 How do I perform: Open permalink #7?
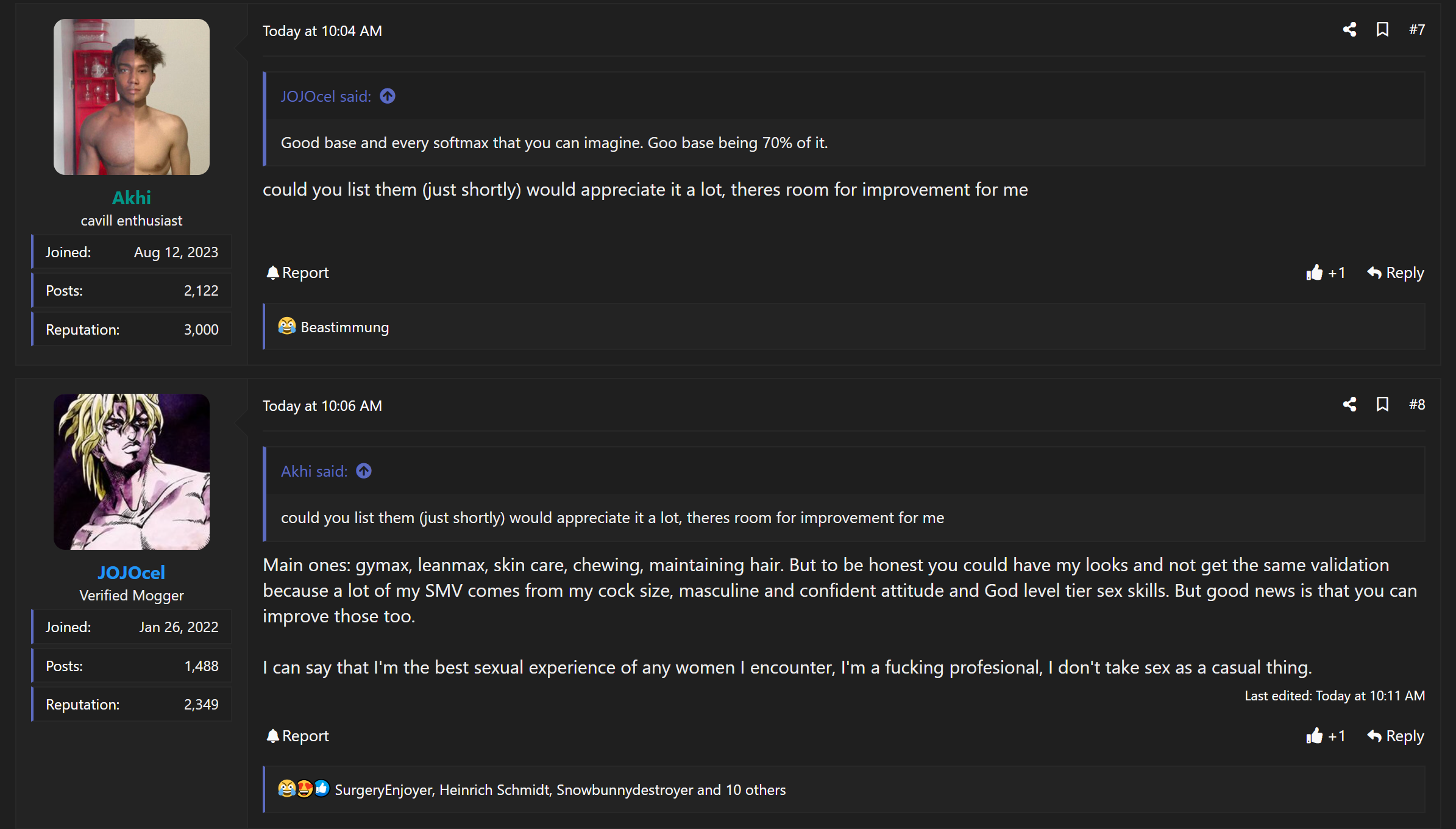click(x=1416, y=30)
